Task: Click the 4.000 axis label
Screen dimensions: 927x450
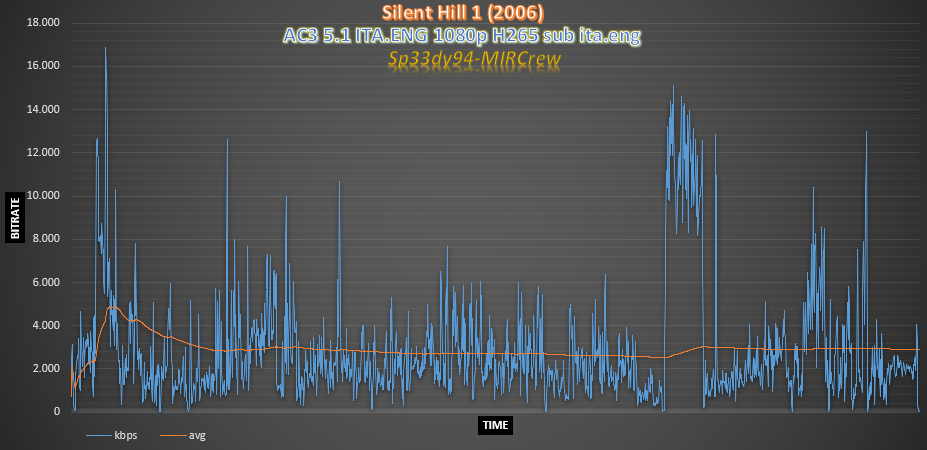Action: 47,325
